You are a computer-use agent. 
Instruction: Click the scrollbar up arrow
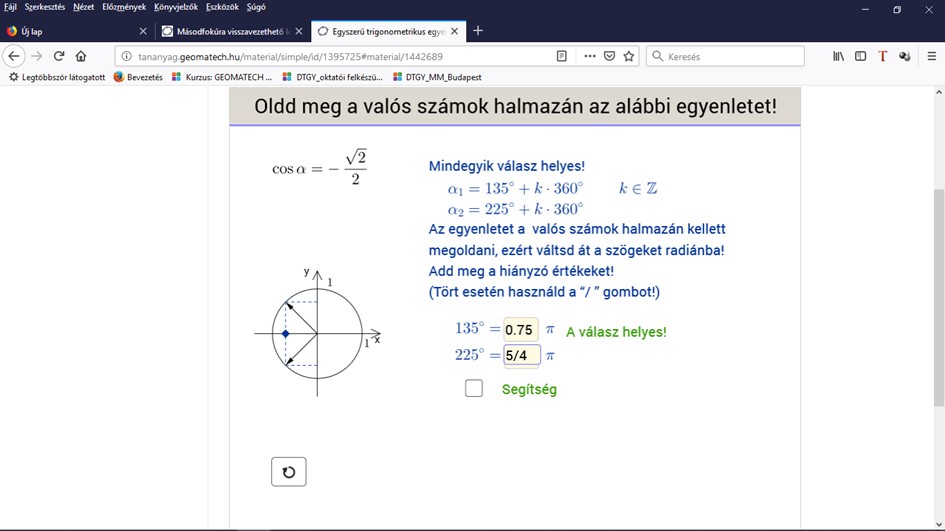point(938,92)
